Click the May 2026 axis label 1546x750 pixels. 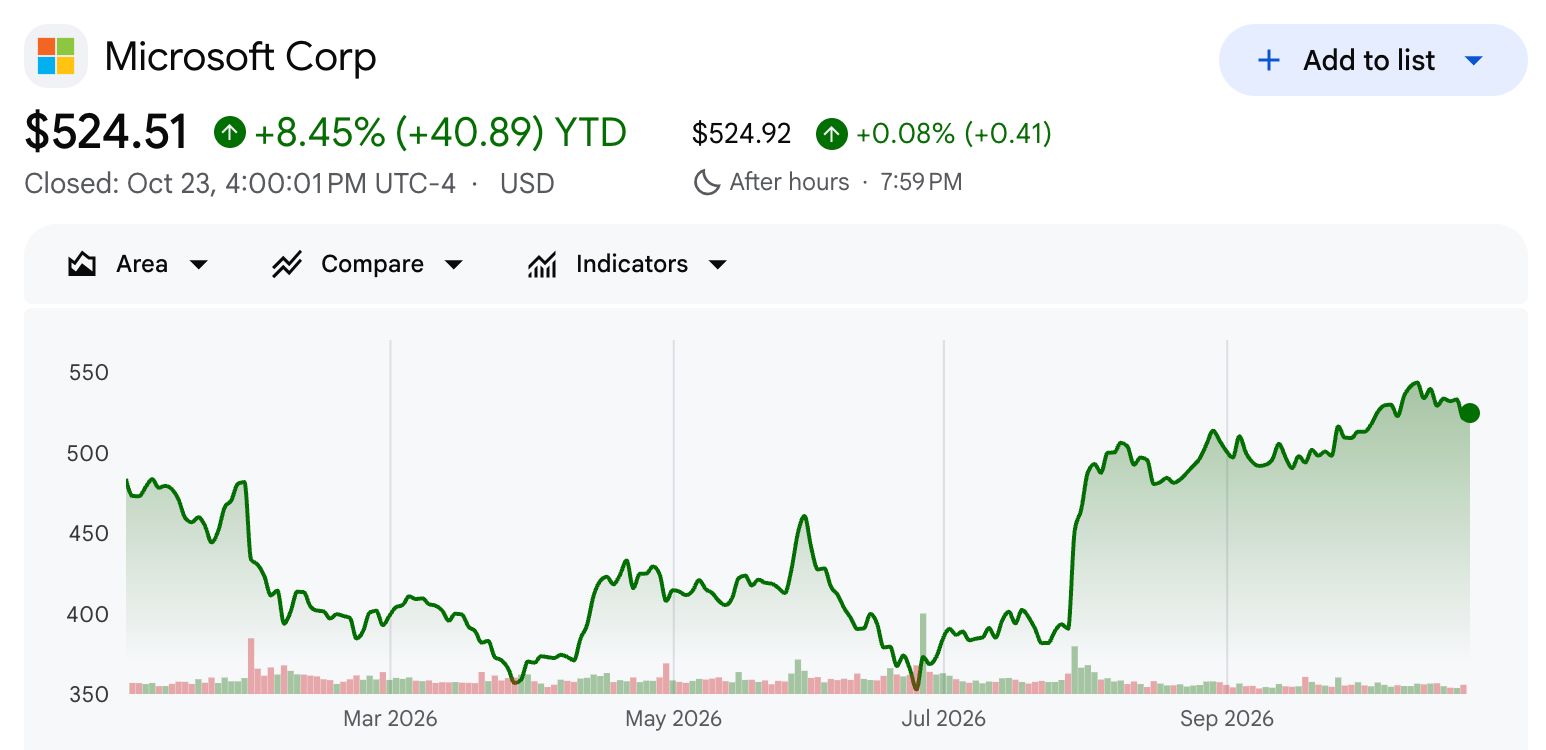673,718
